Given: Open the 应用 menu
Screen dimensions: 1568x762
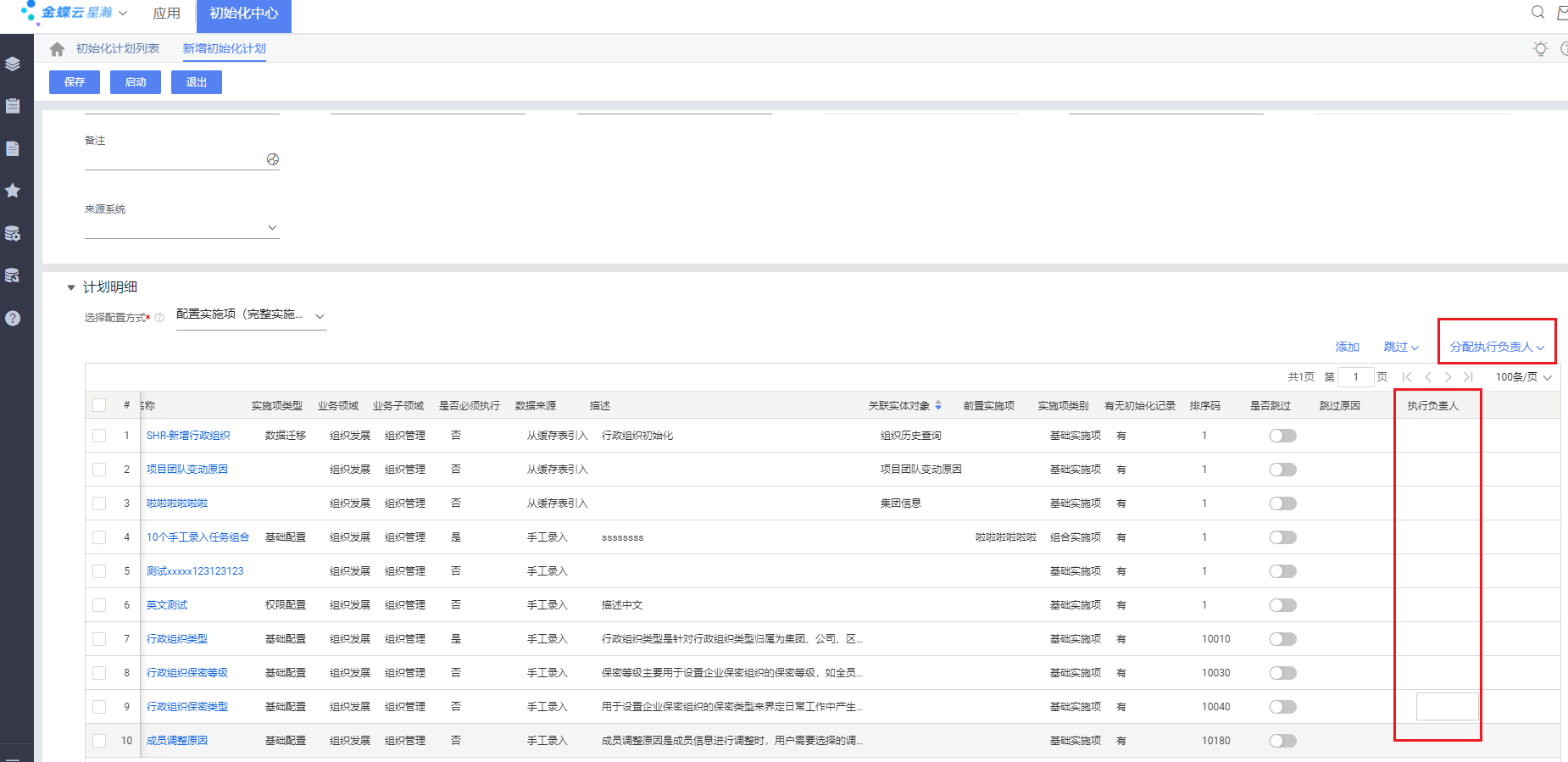Looking at the screenshot, I should pyautogui.click(x=166, y=14).
